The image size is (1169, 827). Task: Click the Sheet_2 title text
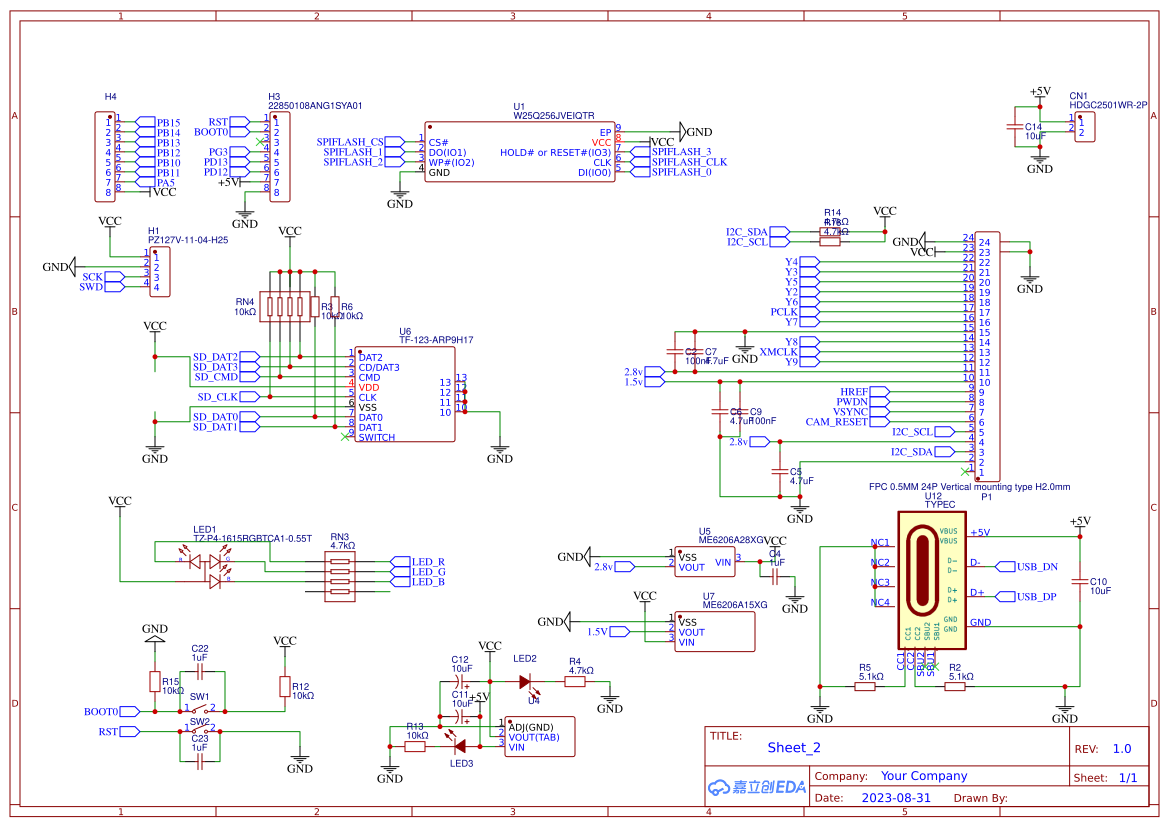tap(794, 747)
